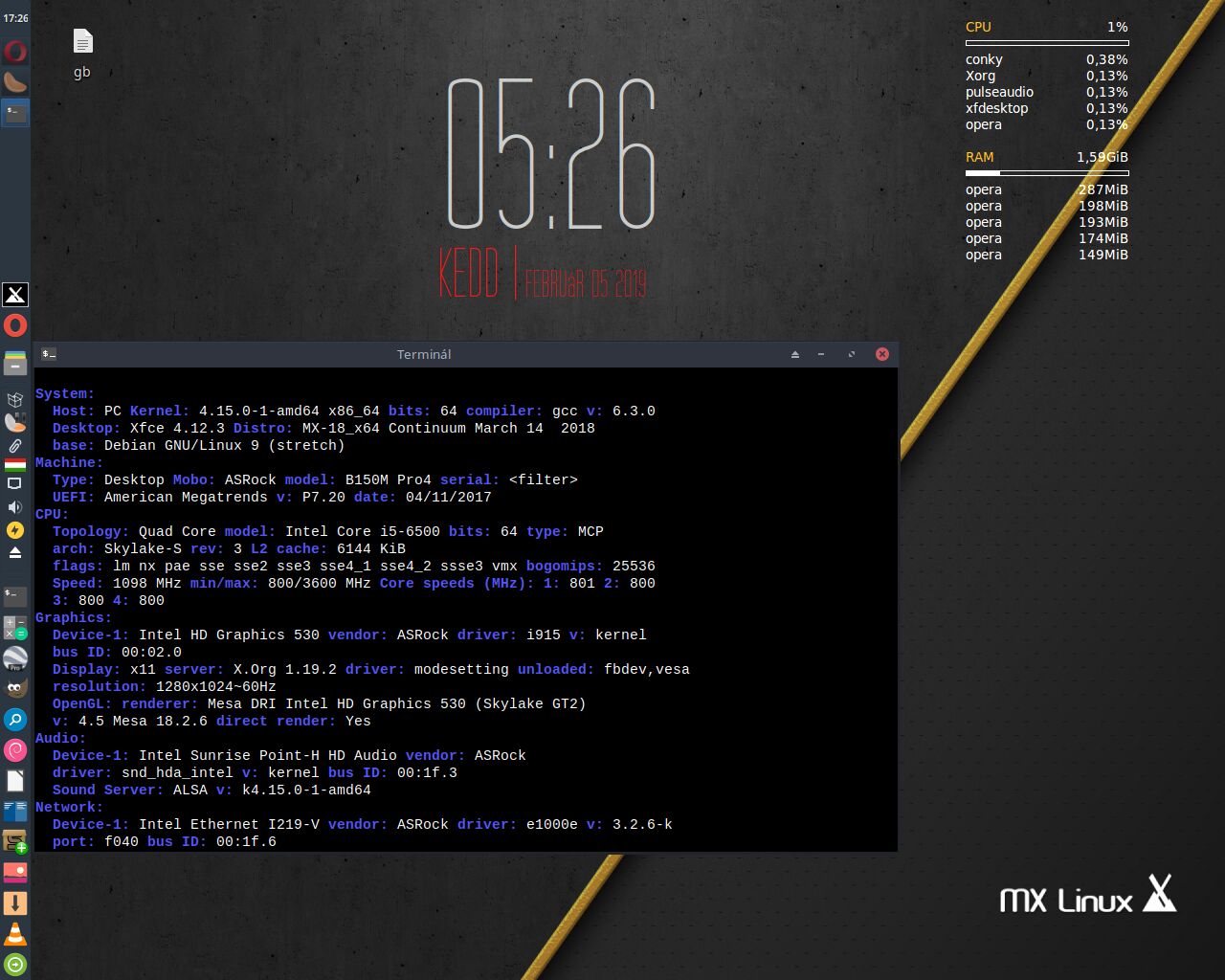Click the package box update notifier icon
Viewport: 1225px width, 980px height.
15,399
